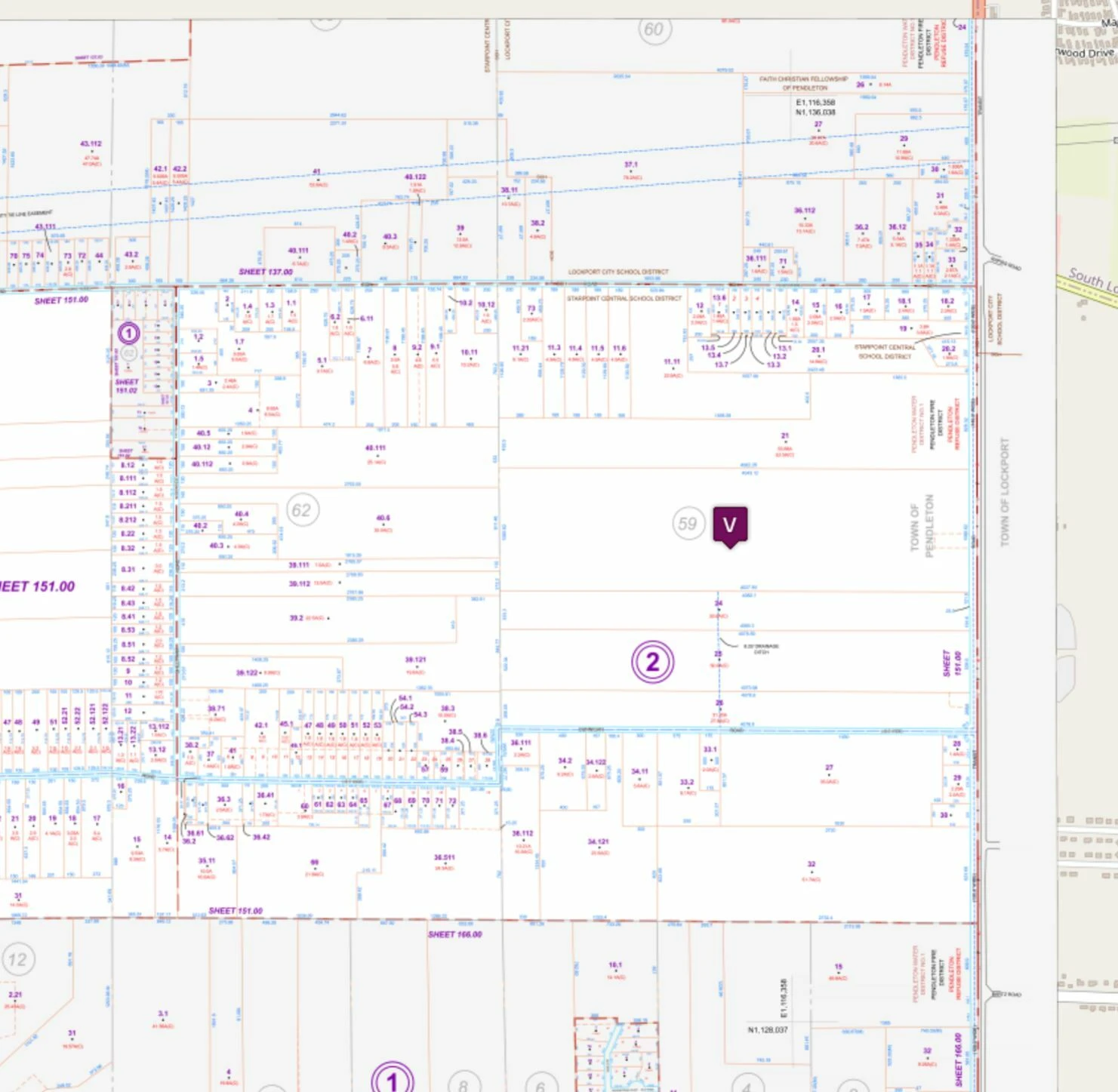Select parcel 39.2
Screen dimensions: 1118x1092
[x=297, y=618]
